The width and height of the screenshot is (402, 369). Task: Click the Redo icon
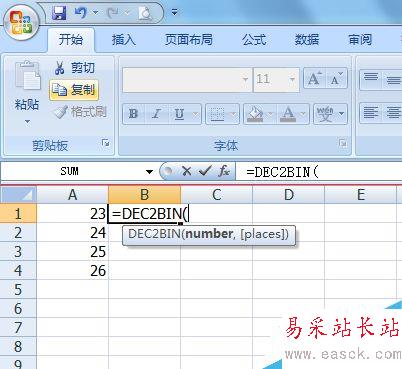tap(113, 13)
